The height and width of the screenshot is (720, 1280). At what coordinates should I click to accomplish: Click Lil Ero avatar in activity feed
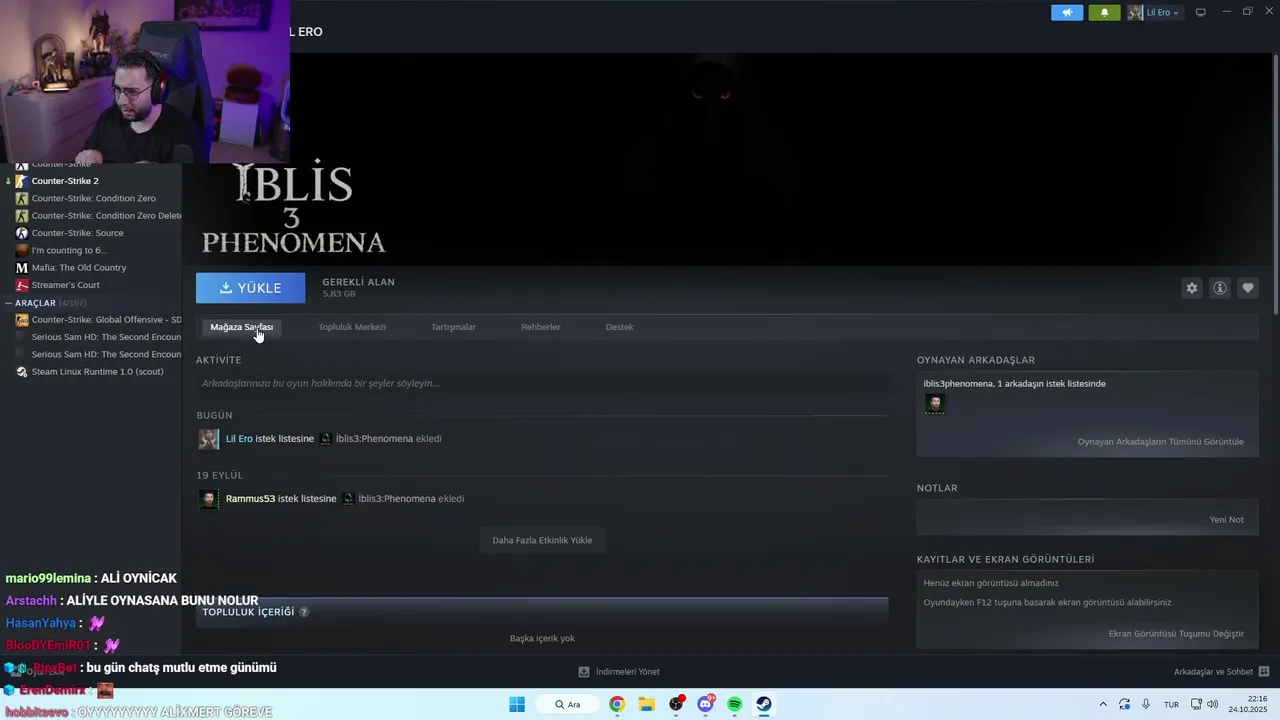(208, 439)
